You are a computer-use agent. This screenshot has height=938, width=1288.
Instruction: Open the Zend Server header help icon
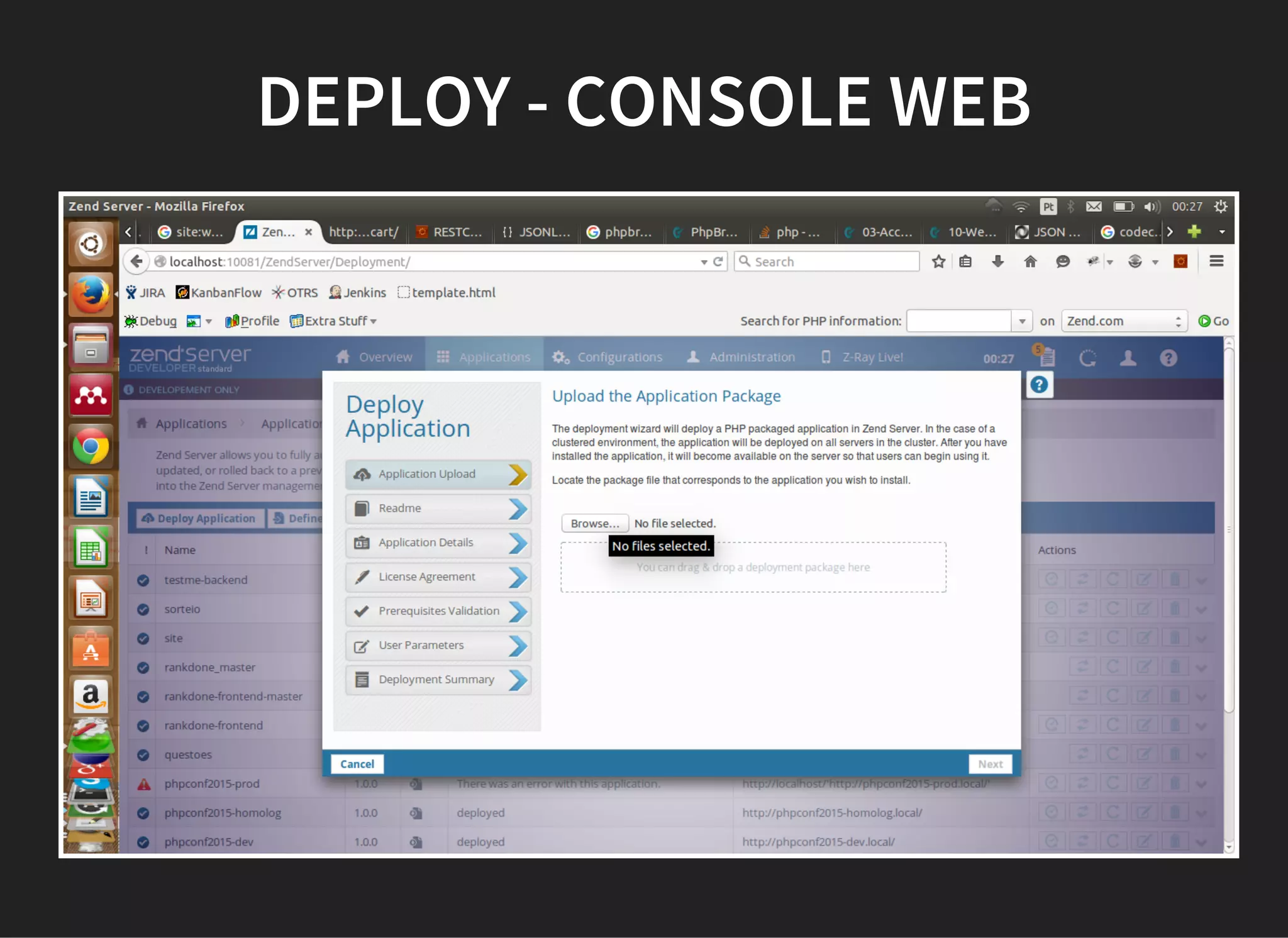click(x=1169, y=358)
